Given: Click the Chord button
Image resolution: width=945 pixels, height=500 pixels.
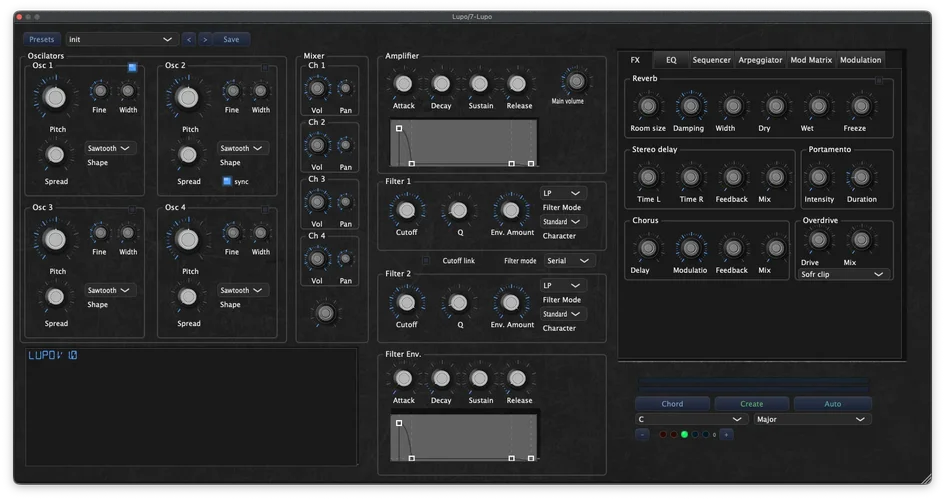Looking at the screenshot, I should tap(672, 404).
